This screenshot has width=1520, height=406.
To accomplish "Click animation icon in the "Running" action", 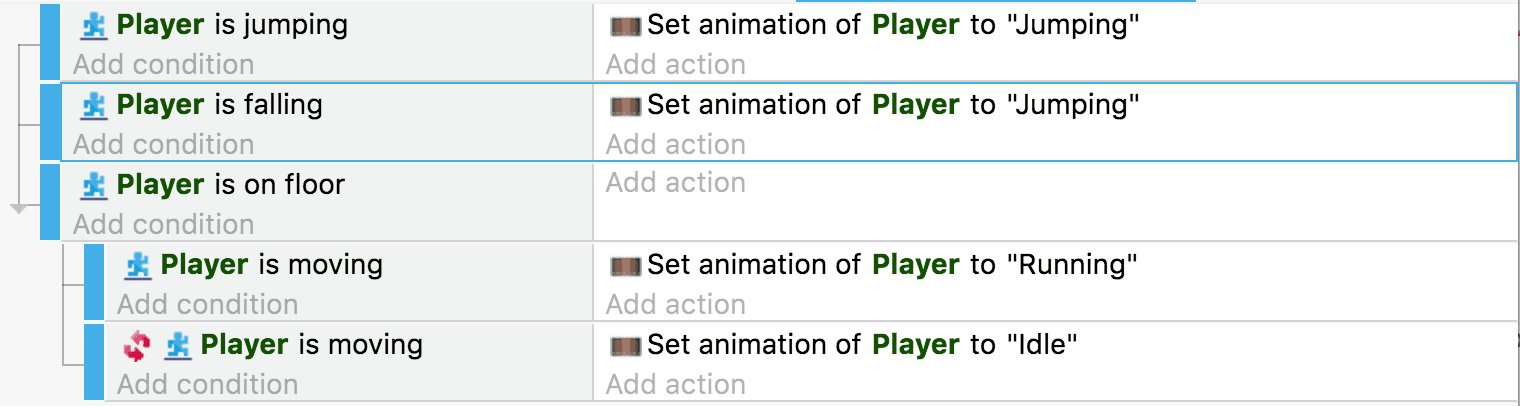I will [625, 265].
